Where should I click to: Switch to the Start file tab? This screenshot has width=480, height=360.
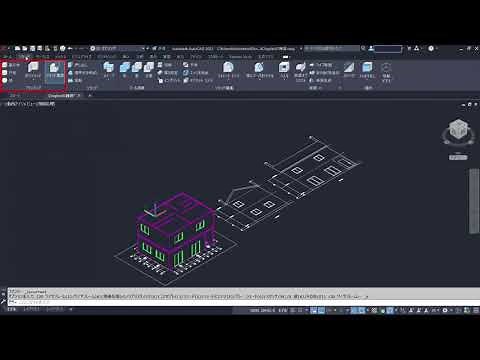pos(15,96)
